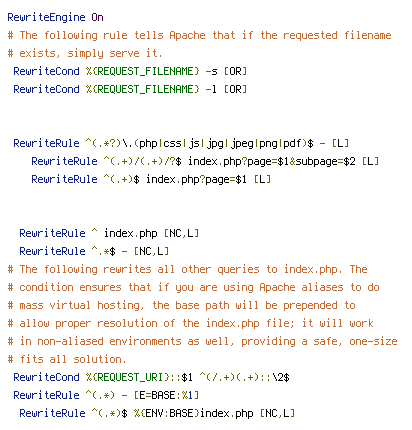Image resolution: width=412 pixels, height=430 pixels.
Task: Click the comment line mentioning Apache aliases
Action: tap(194, 287)
